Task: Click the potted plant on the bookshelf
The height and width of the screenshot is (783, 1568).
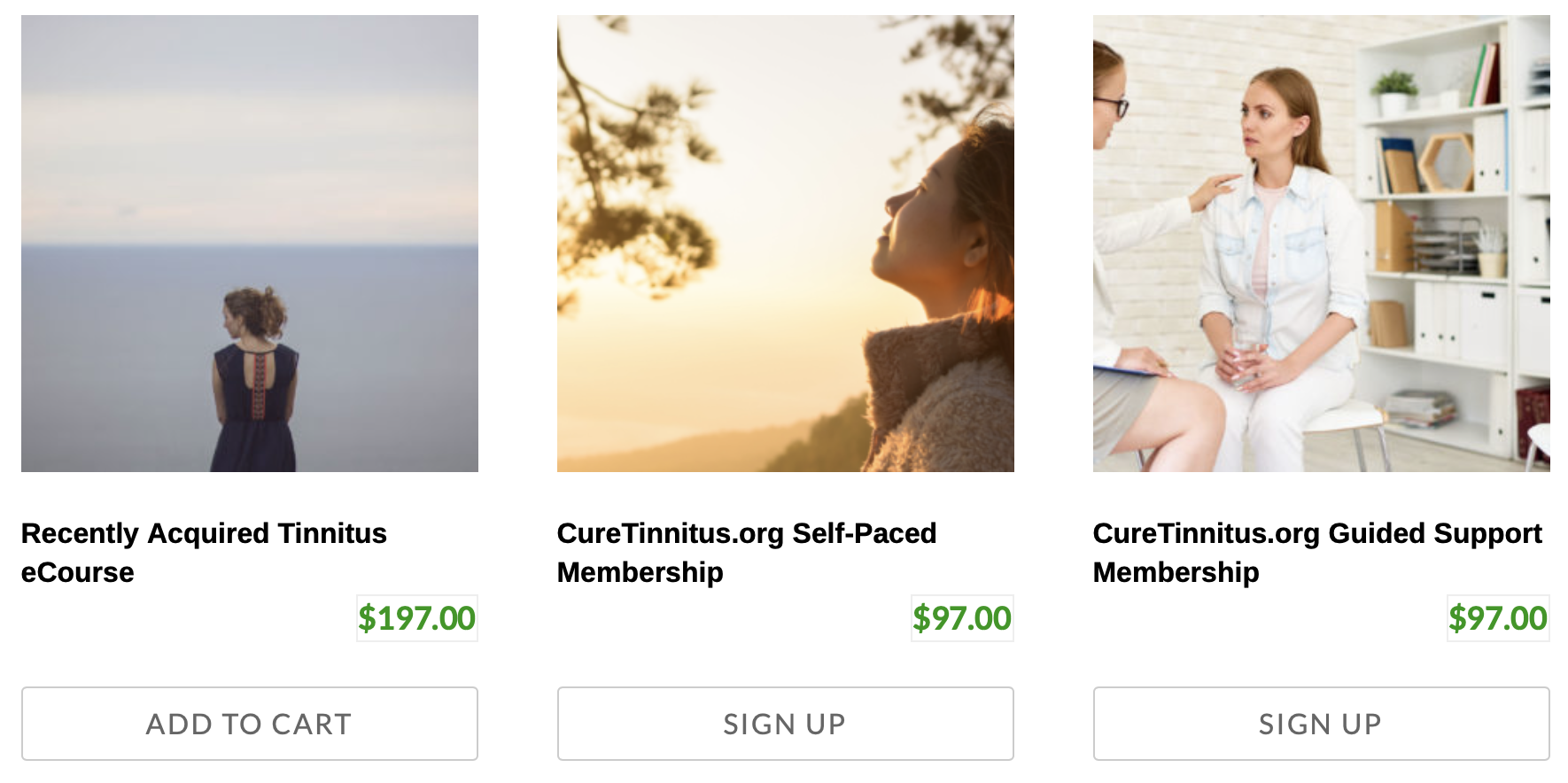Action: pos(1394,91)
